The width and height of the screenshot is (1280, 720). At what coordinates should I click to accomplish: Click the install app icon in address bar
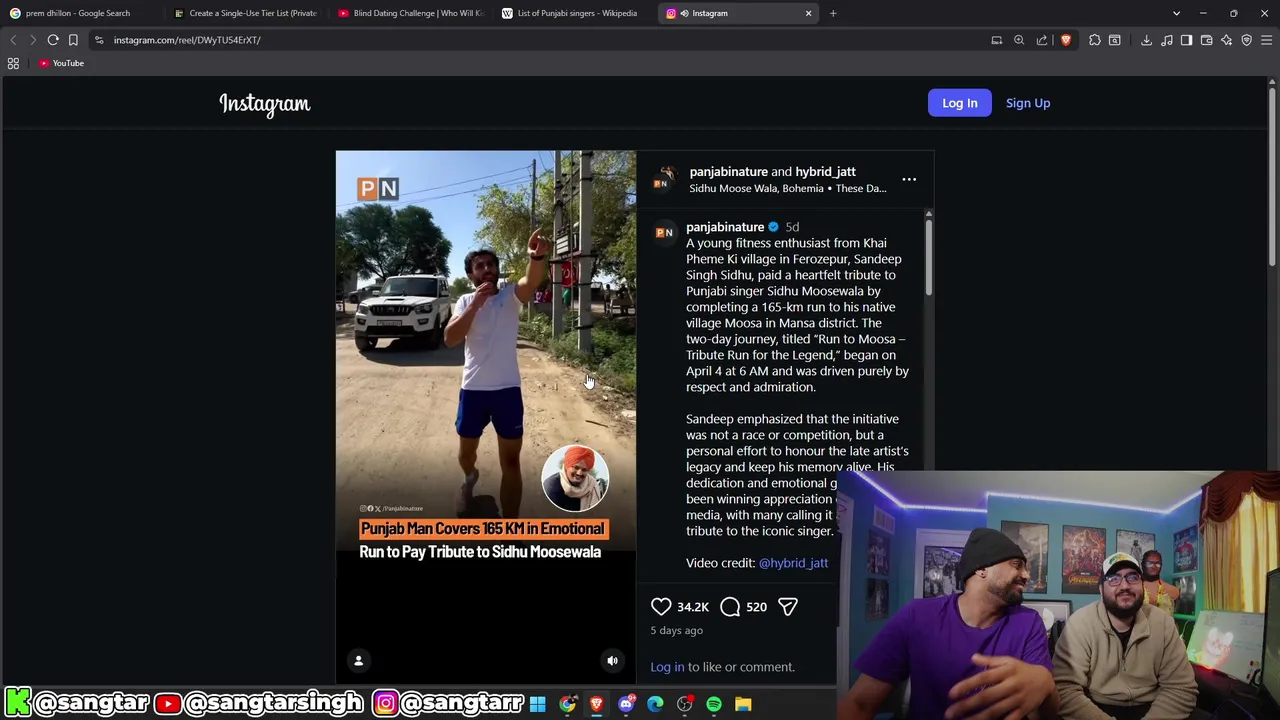click(x=997, y=40)
